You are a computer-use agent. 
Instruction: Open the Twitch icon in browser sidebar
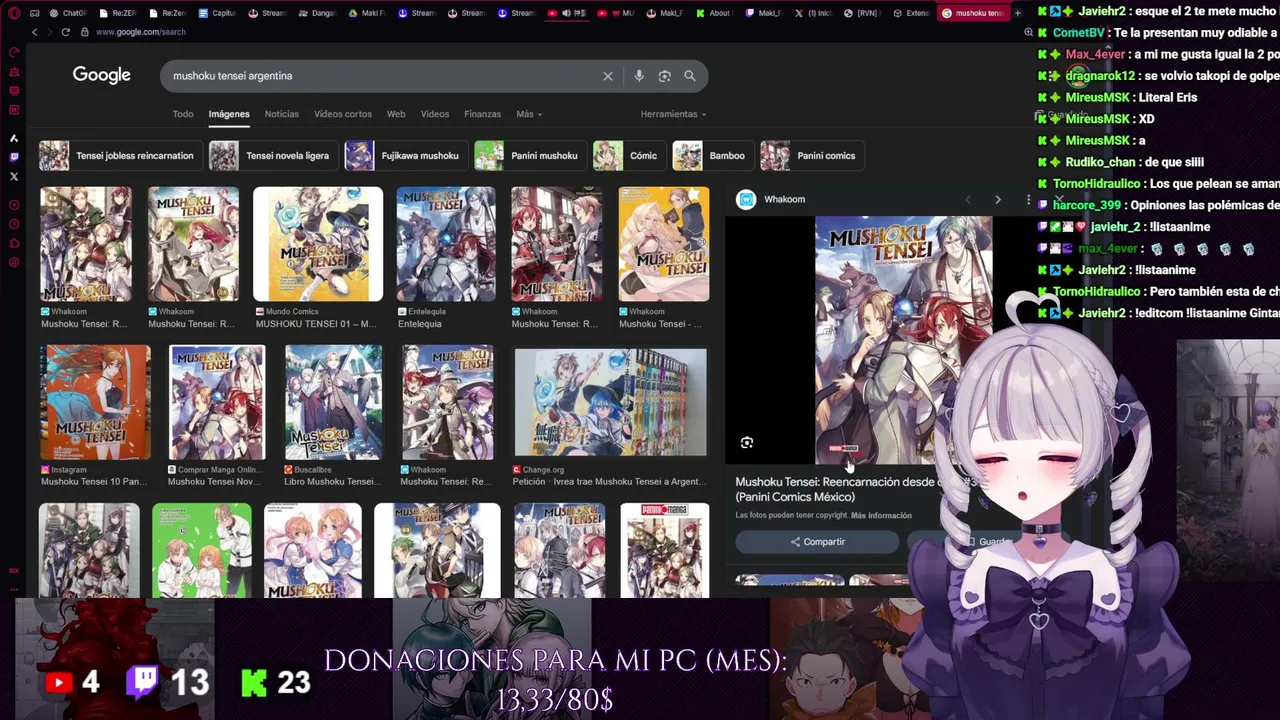14,157
